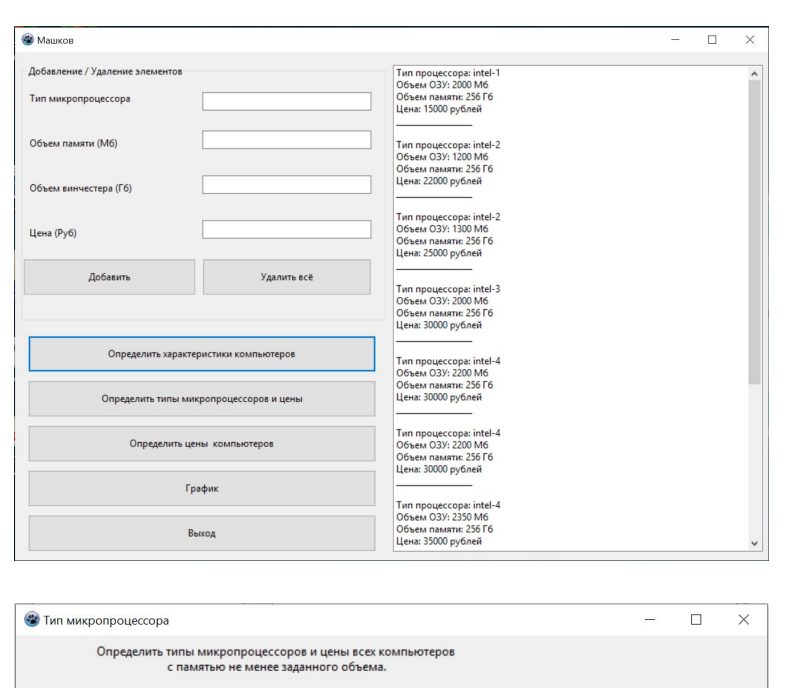The image size is (806, 688).
Task: Click the Добавить button
Action: [x=109, y=277]
